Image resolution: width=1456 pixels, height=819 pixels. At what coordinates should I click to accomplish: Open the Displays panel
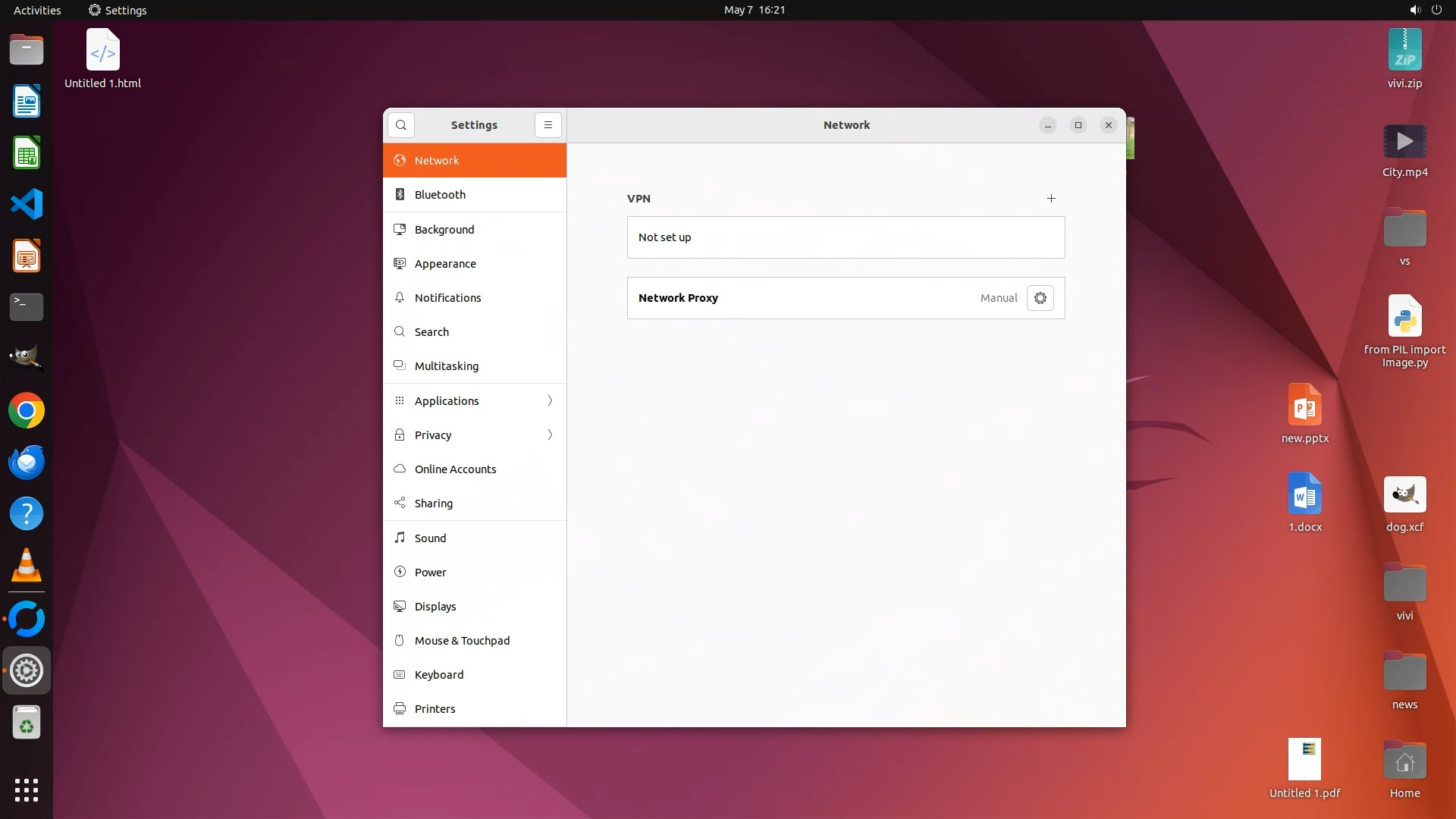pyautogui.click(x=435, y=607)
